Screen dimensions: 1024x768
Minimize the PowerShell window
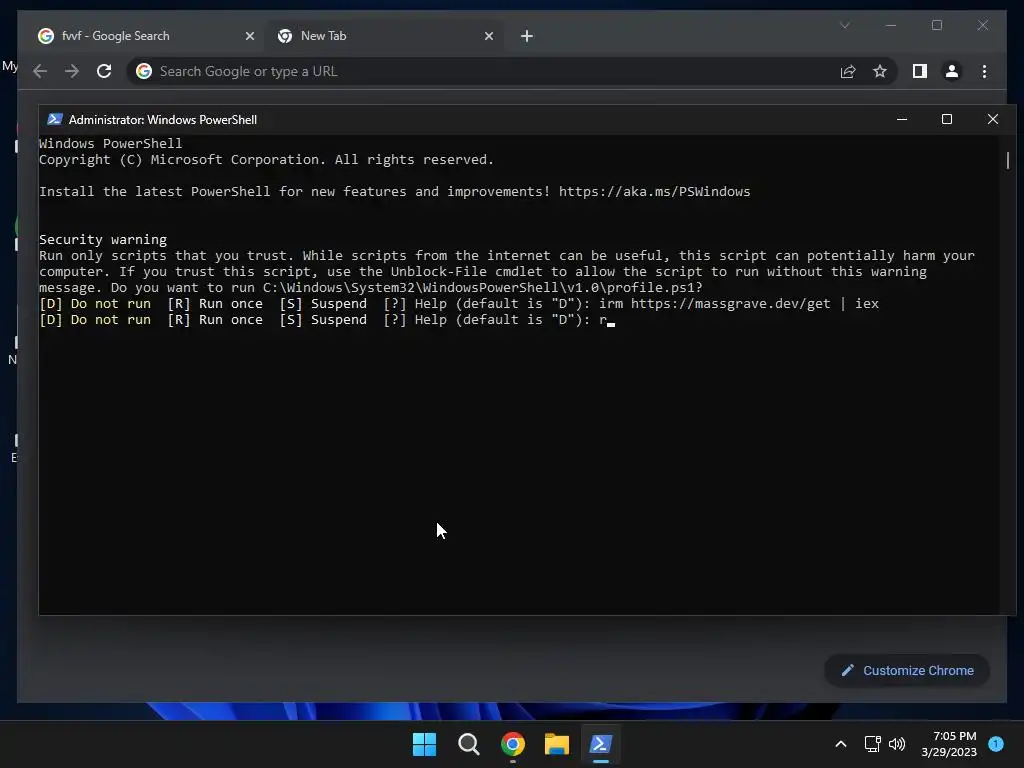pyautogui.click(x=902, y=119)
